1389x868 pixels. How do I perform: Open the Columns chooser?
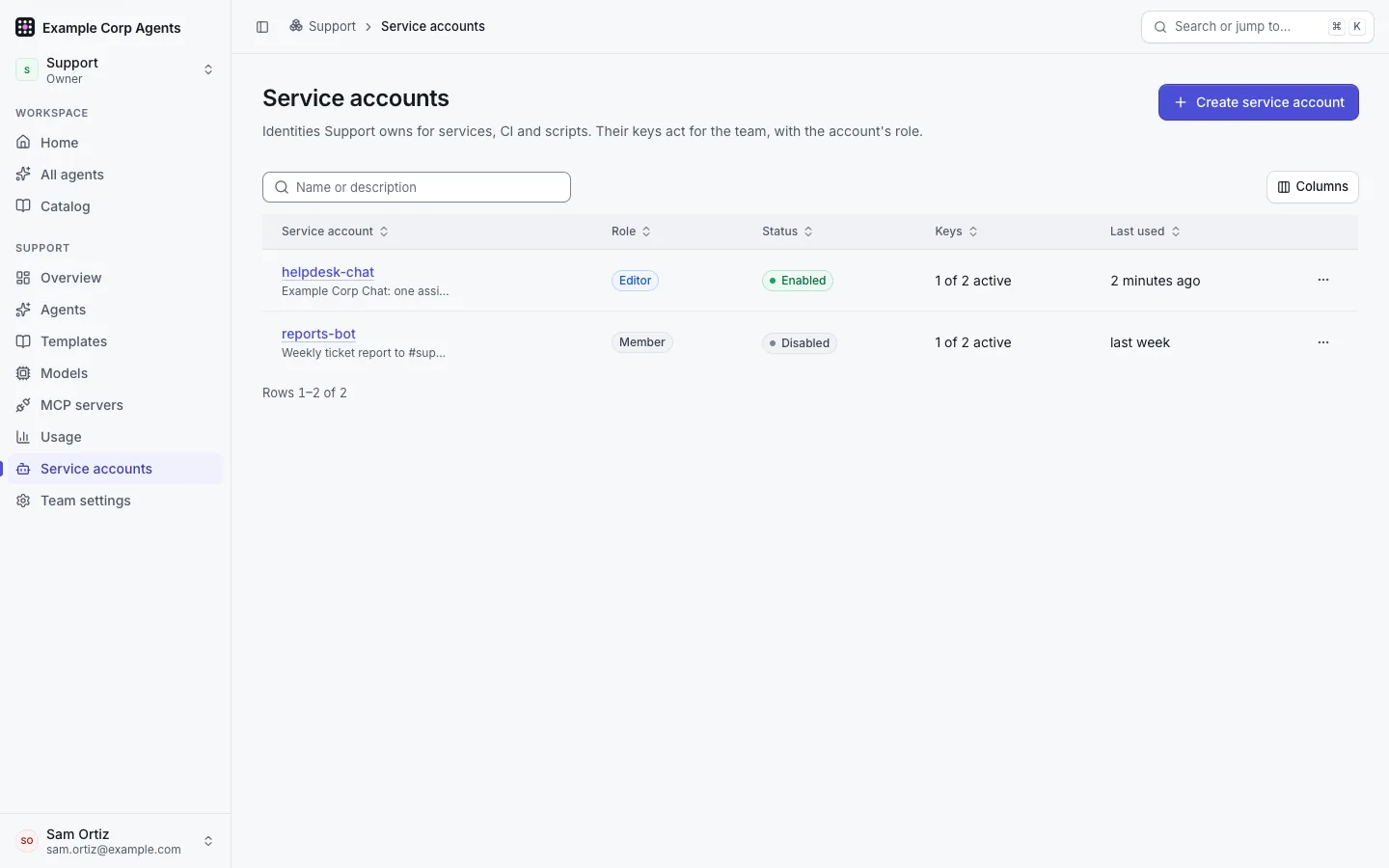(1313, 187)
